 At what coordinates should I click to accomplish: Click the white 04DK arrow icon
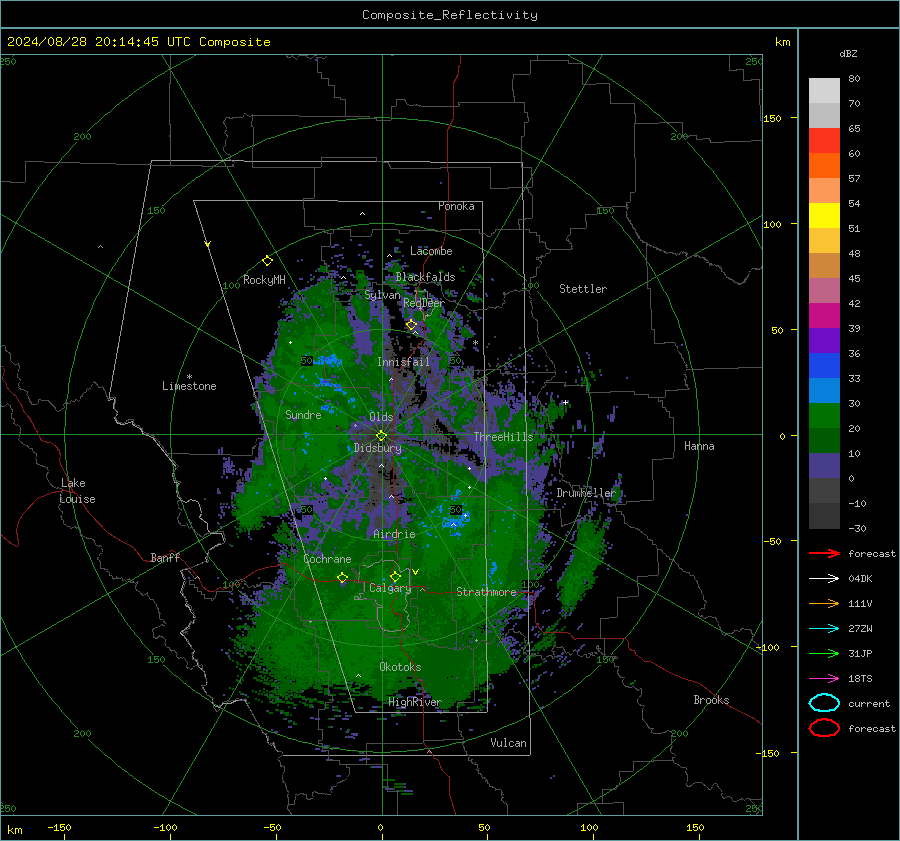tap(824, 578)
